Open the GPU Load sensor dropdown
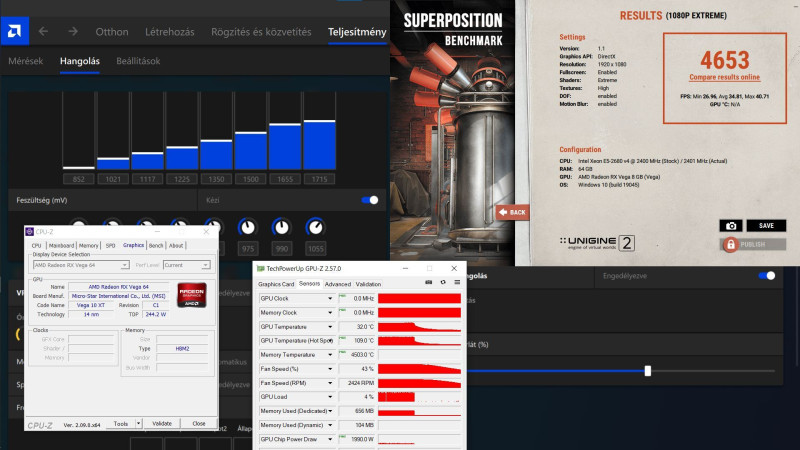The image size is (800, 450). pos(330,397)
